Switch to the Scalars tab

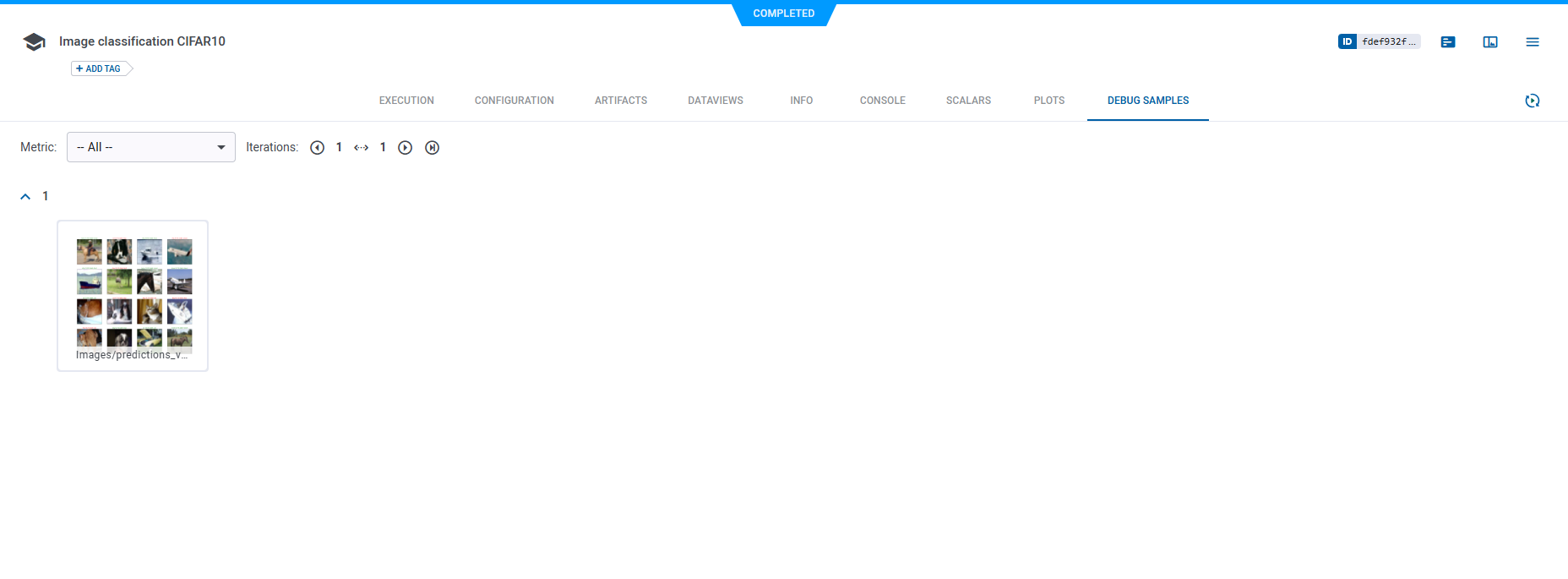[968, 101]
